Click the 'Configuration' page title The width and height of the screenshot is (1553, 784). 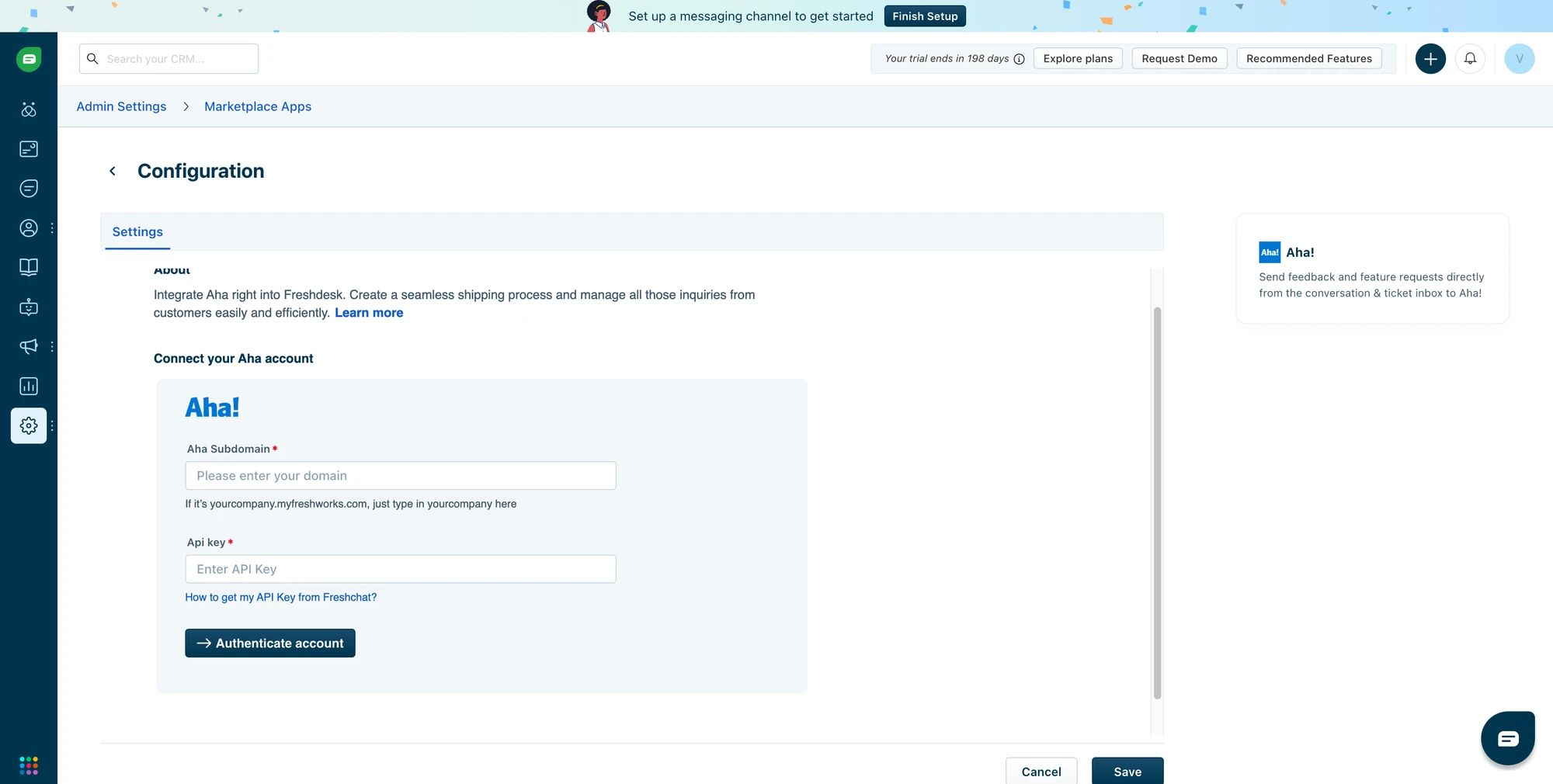click(x=201, y=171)
